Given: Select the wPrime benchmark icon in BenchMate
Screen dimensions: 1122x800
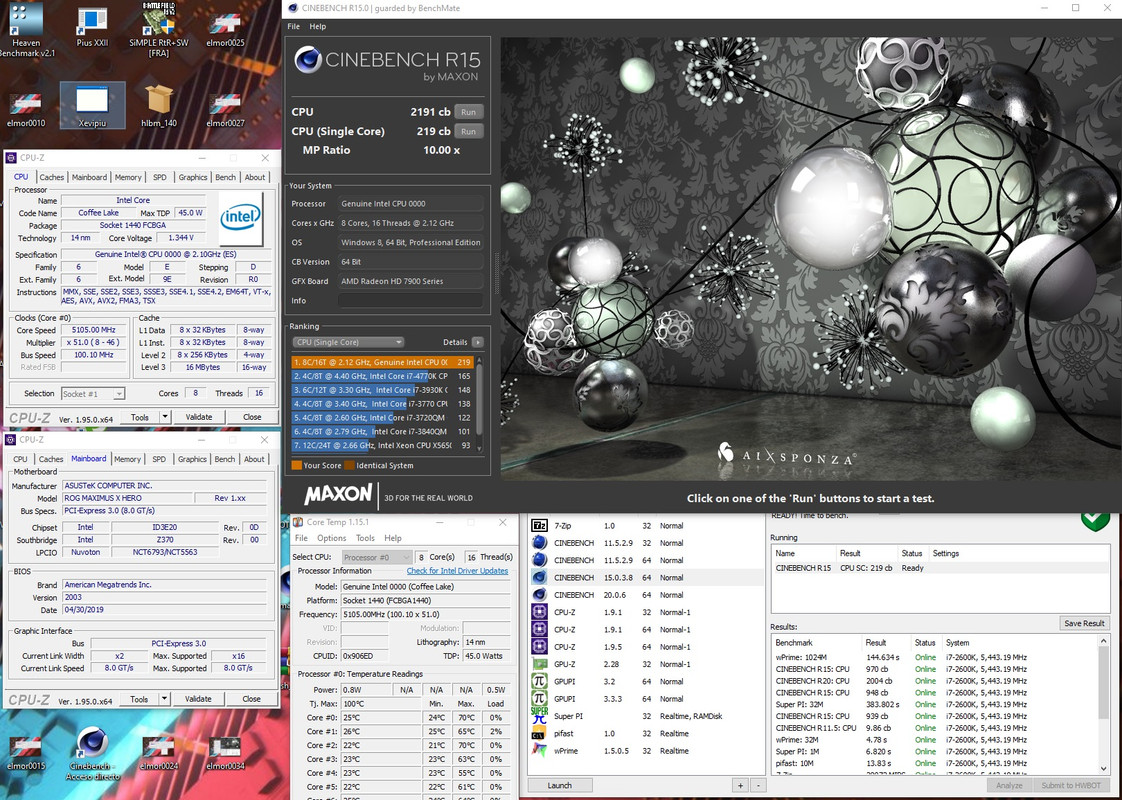Looking at the screenshot, I should tap(540, 751).
